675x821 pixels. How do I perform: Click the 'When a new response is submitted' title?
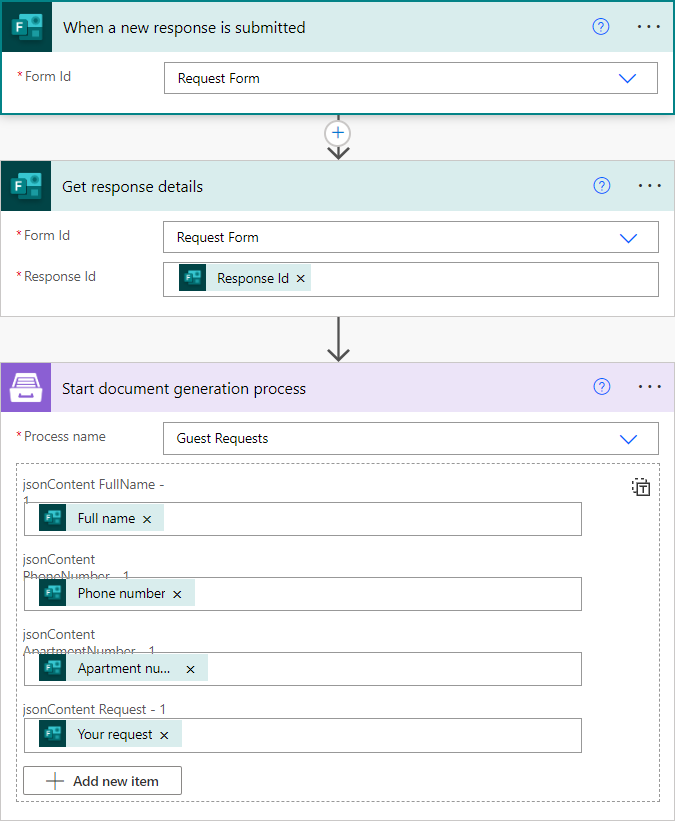pyautogui.click(x=184, y=27)
